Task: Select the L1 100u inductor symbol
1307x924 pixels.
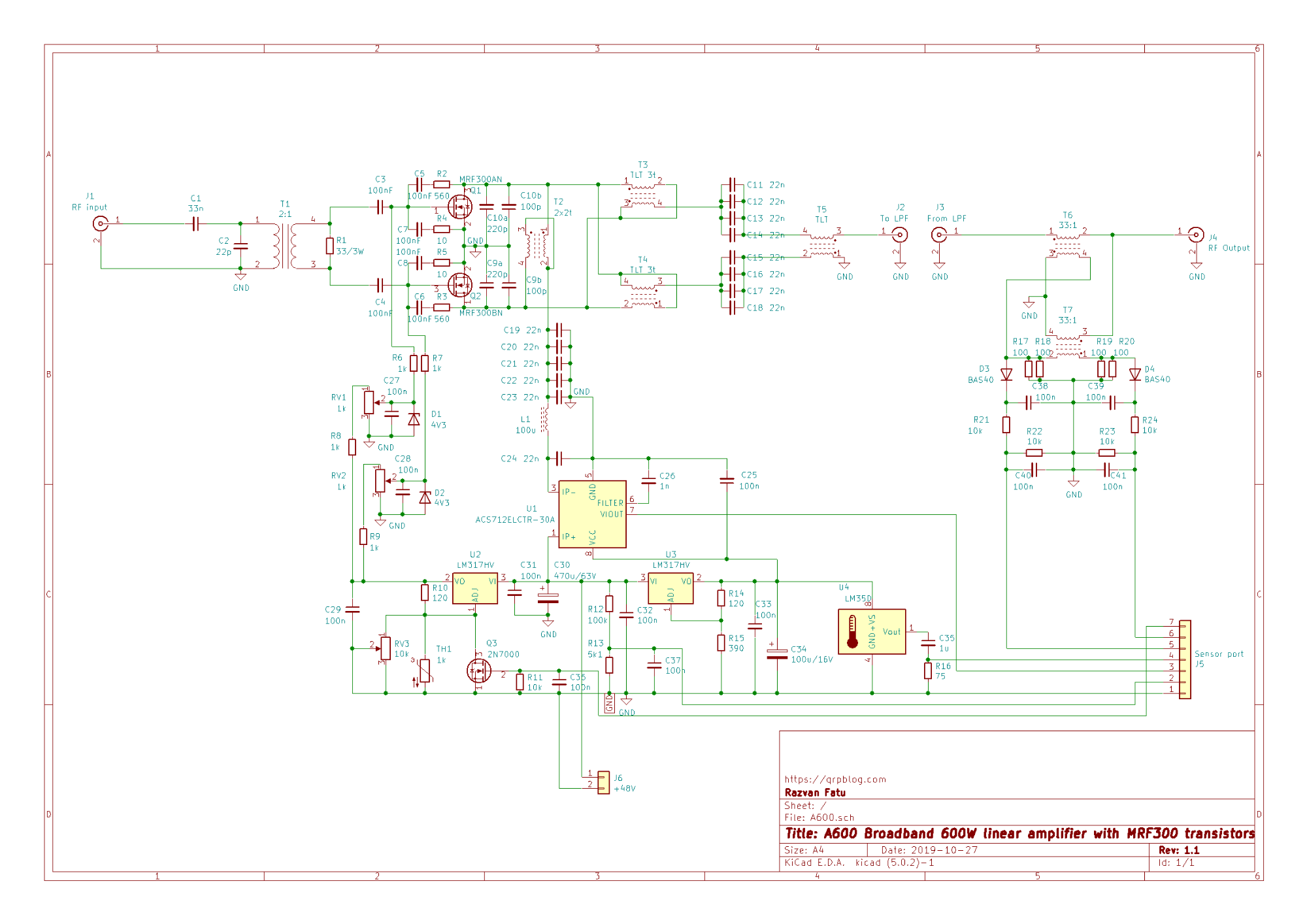Action: coord(544,420)
